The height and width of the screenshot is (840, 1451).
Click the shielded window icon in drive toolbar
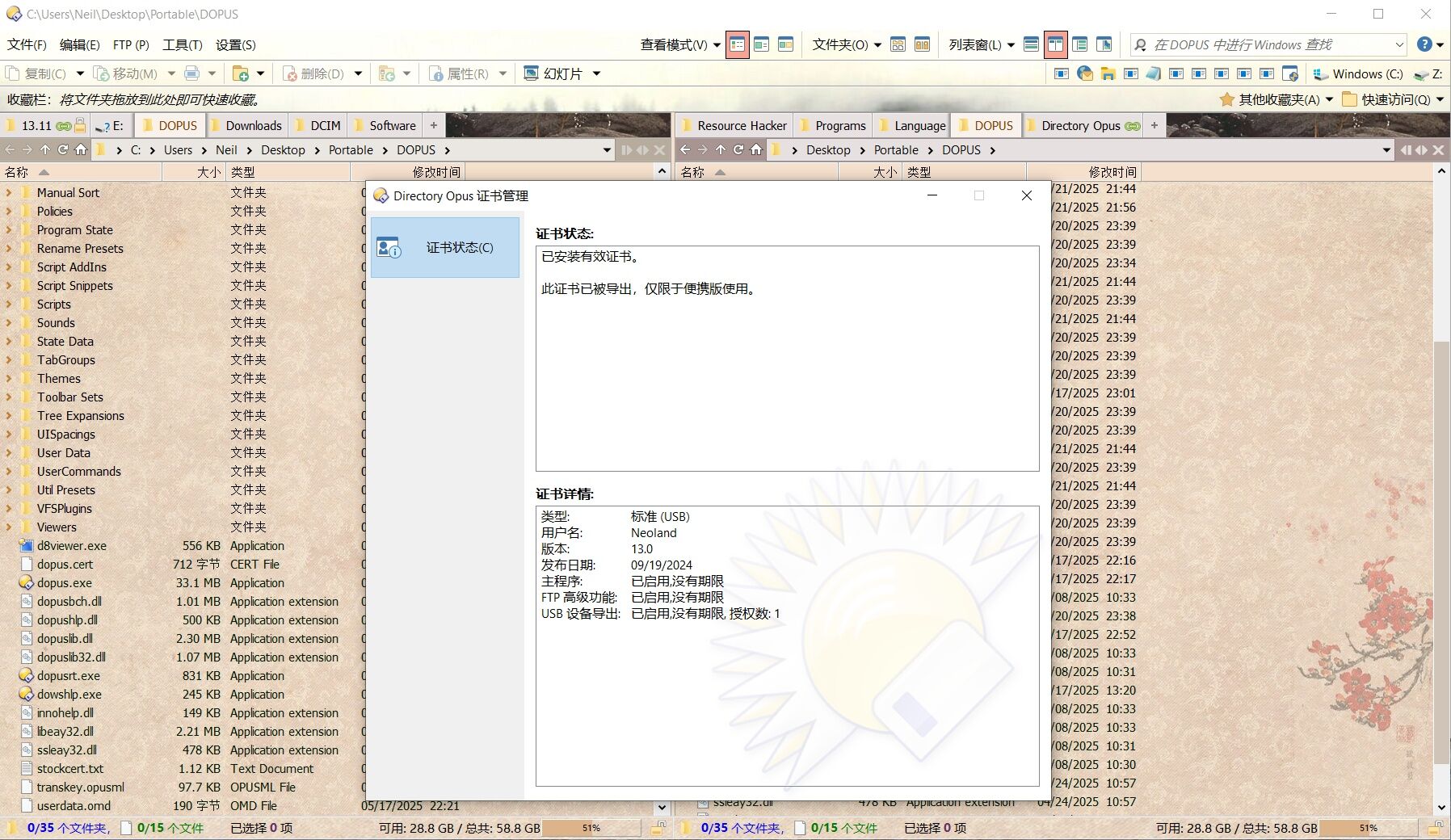pos(1290,73)
